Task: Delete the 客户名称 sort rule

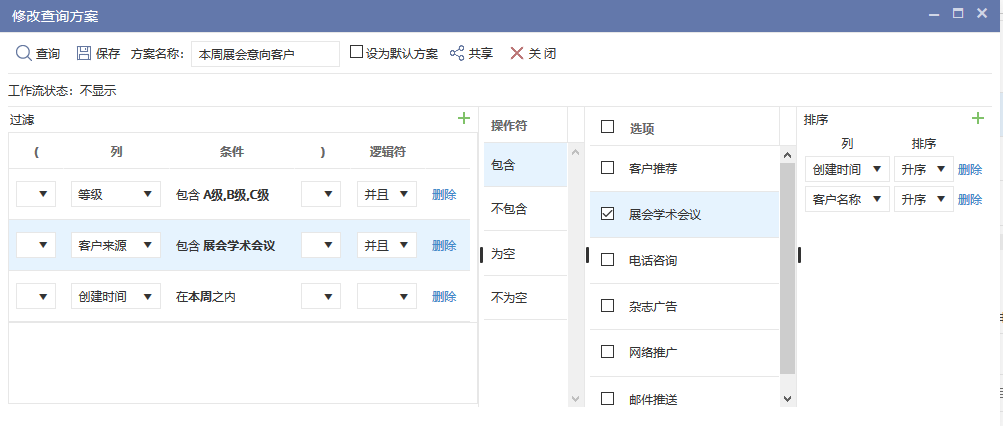Action: (969, 200)
